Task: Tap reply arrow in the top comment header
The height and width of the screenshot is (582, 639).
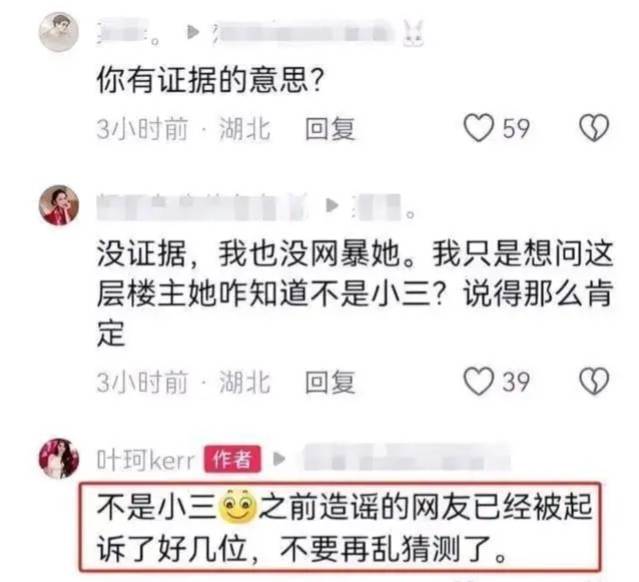Action: (192, 32)
